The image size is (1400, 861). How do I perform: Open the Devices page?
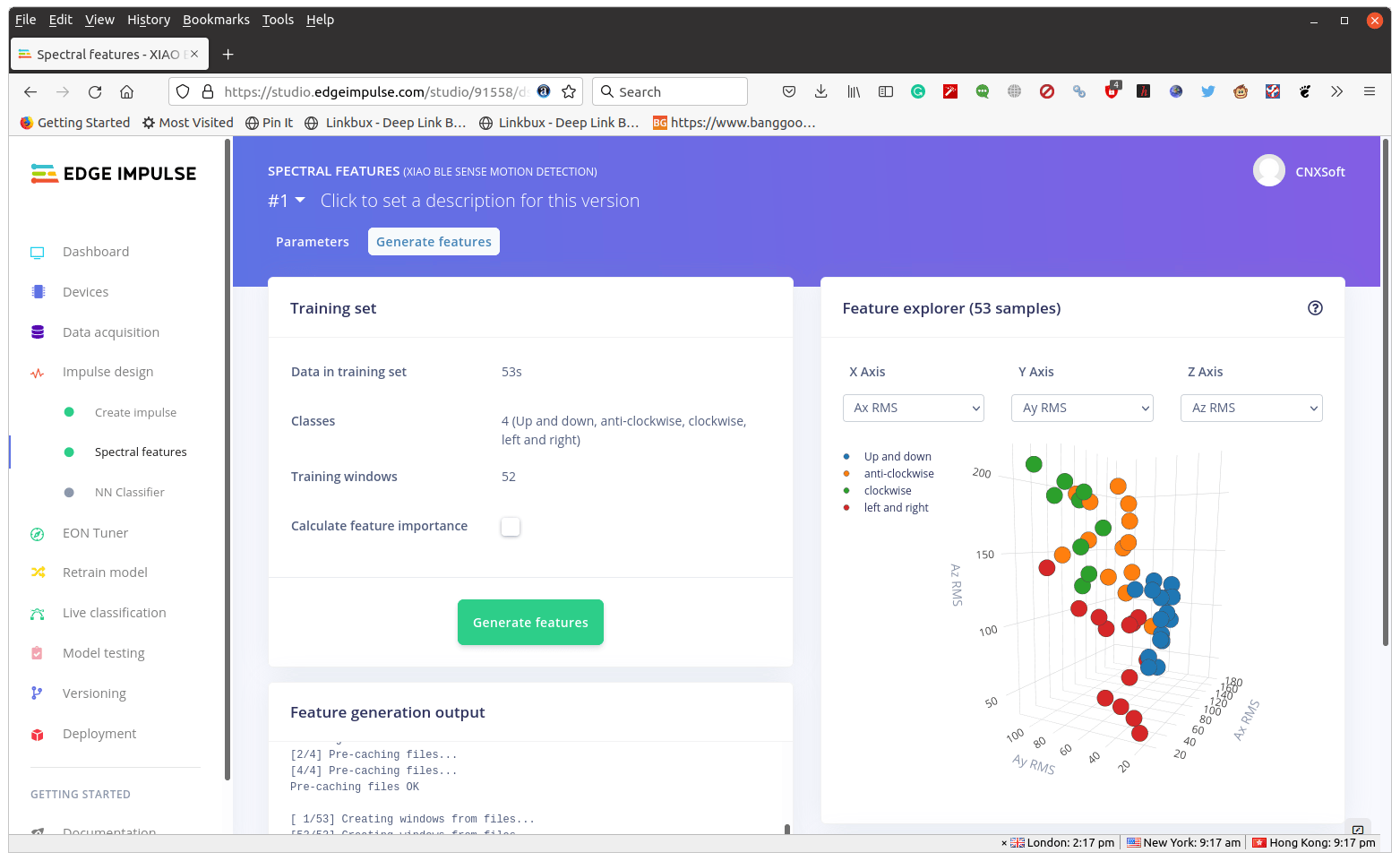coord(85,292)
